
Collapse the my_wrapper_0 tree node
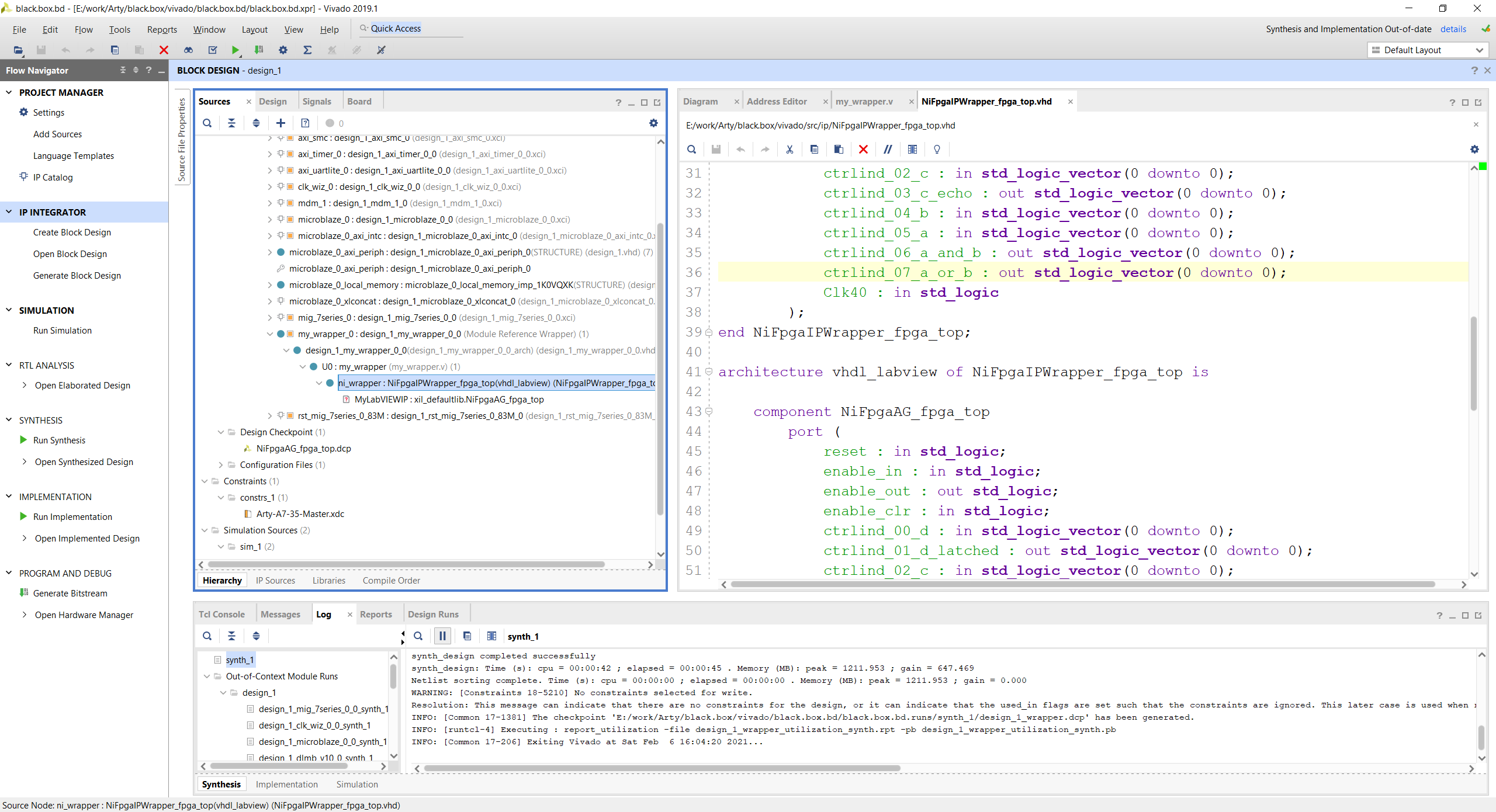pos(270,334)
